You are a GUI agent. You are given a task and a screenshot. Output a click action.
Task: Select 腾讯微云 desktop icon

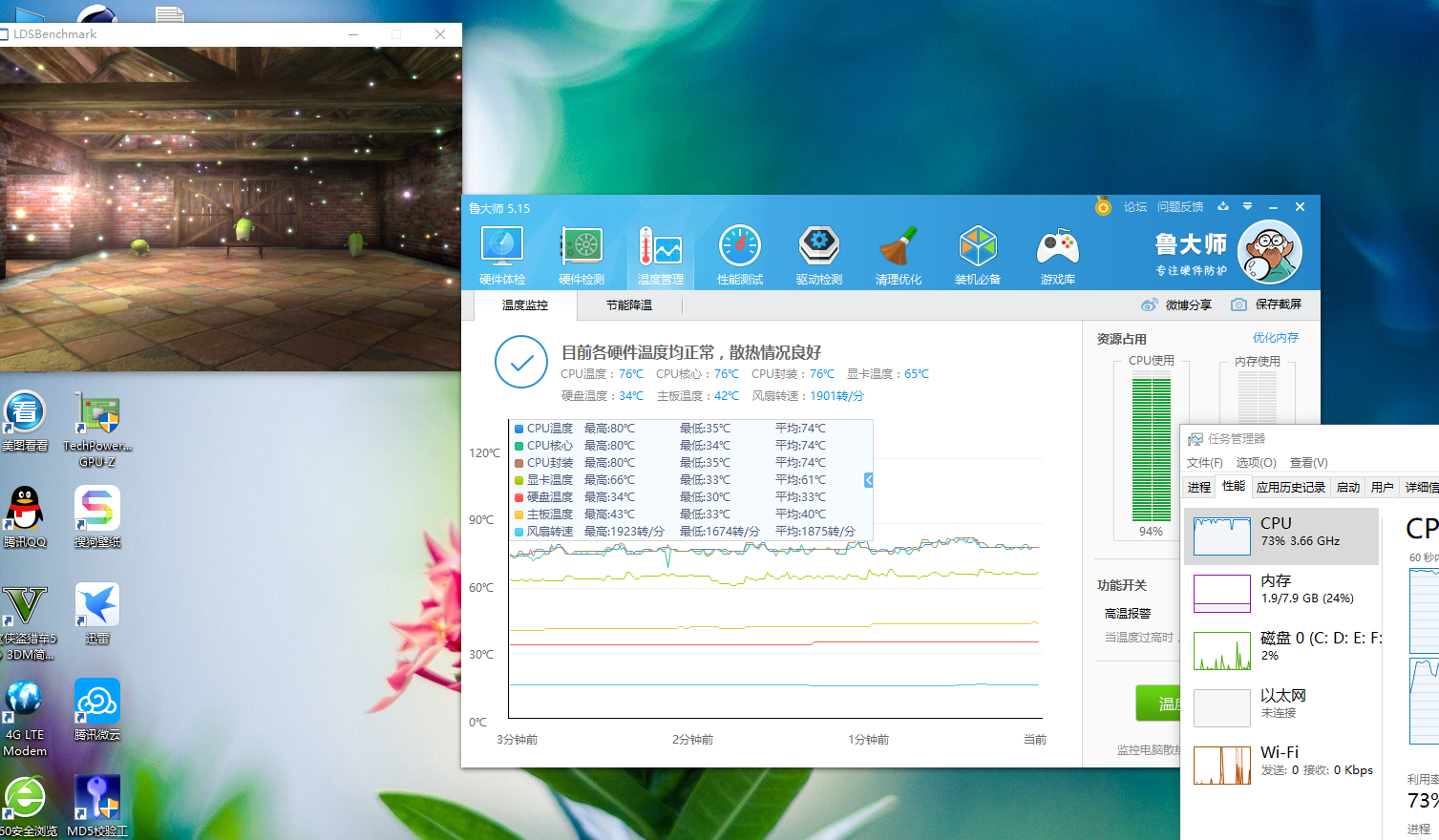tap(97, 710)
